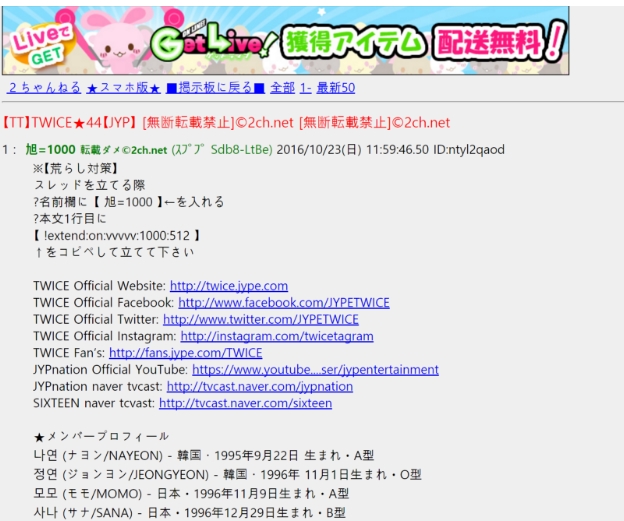Click the MOMO profile line

(191, 494)
